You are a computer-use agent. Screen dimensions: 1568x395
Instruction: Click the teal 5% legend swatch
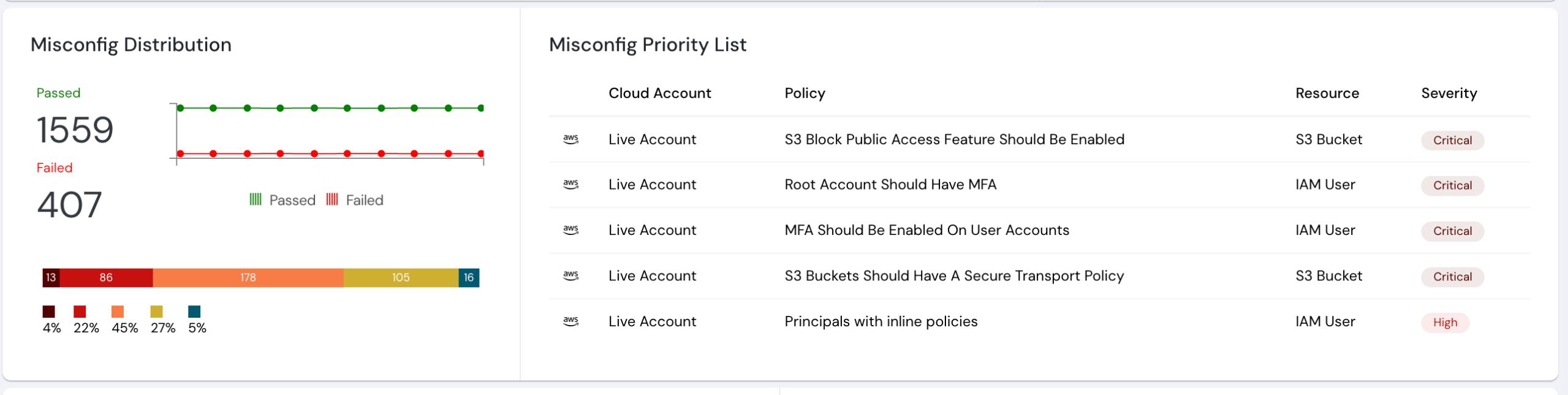194,312
